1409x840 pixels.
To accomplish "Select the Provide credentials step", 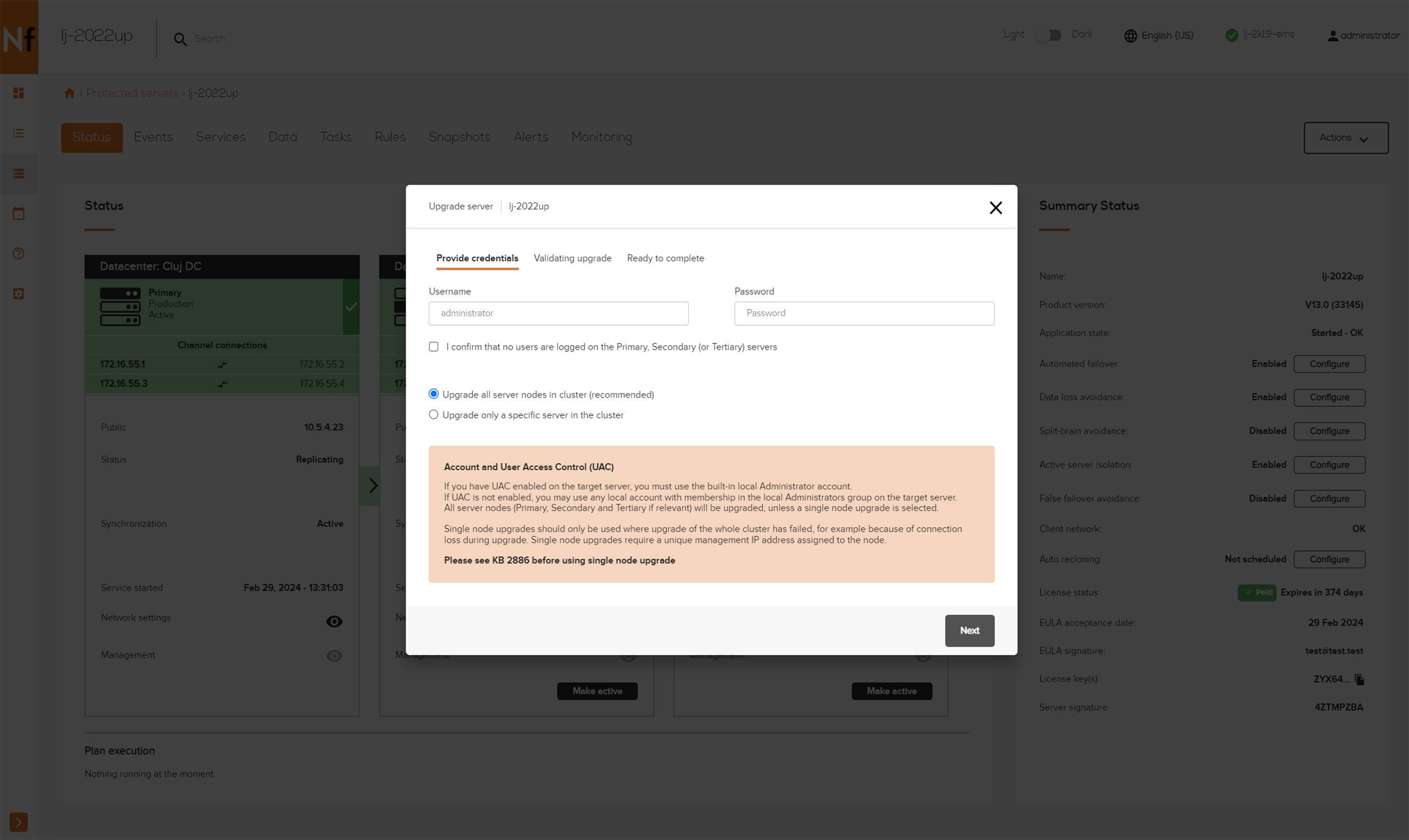I will (477, 259).
